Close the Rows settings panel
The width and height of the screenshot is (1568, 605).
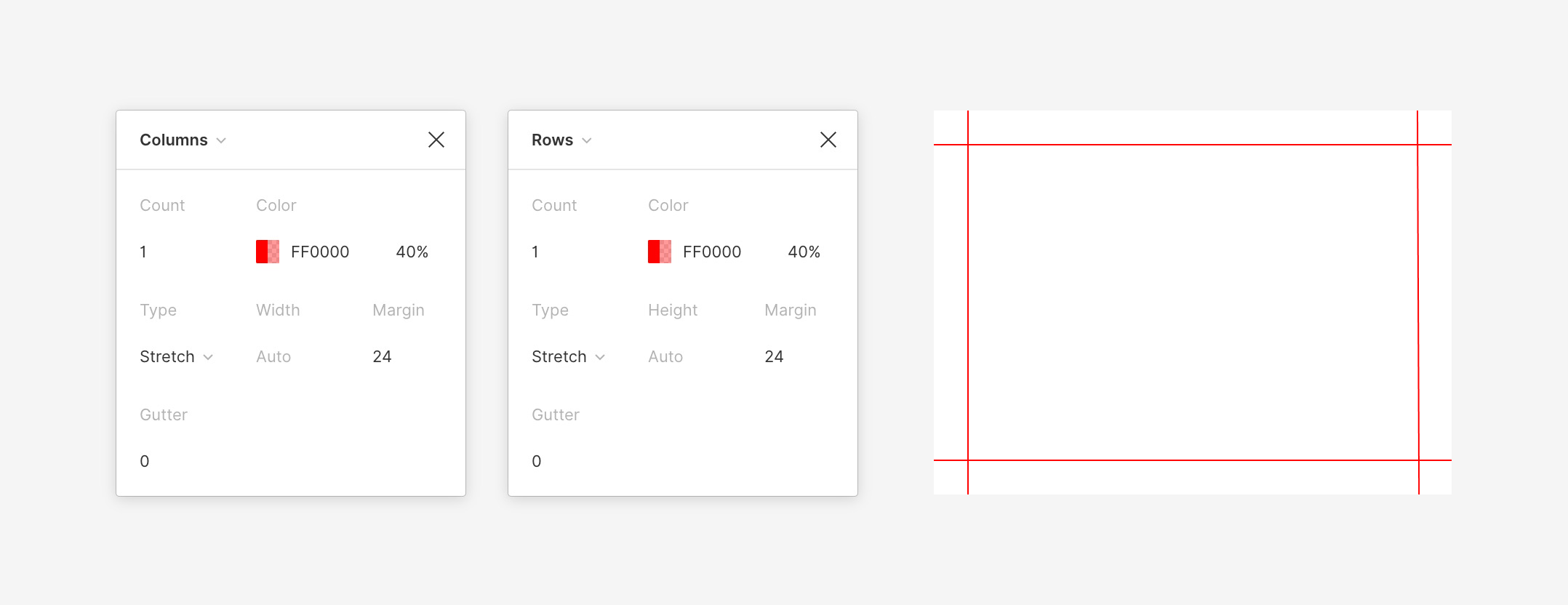tap(828, 140)
